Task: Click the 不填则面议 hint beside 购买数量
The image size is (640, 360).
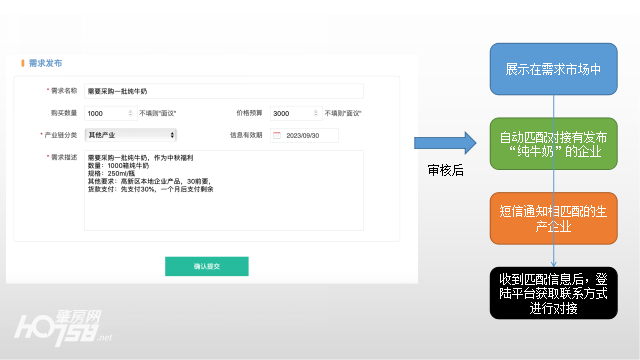Action: click(x=158, y=113)
